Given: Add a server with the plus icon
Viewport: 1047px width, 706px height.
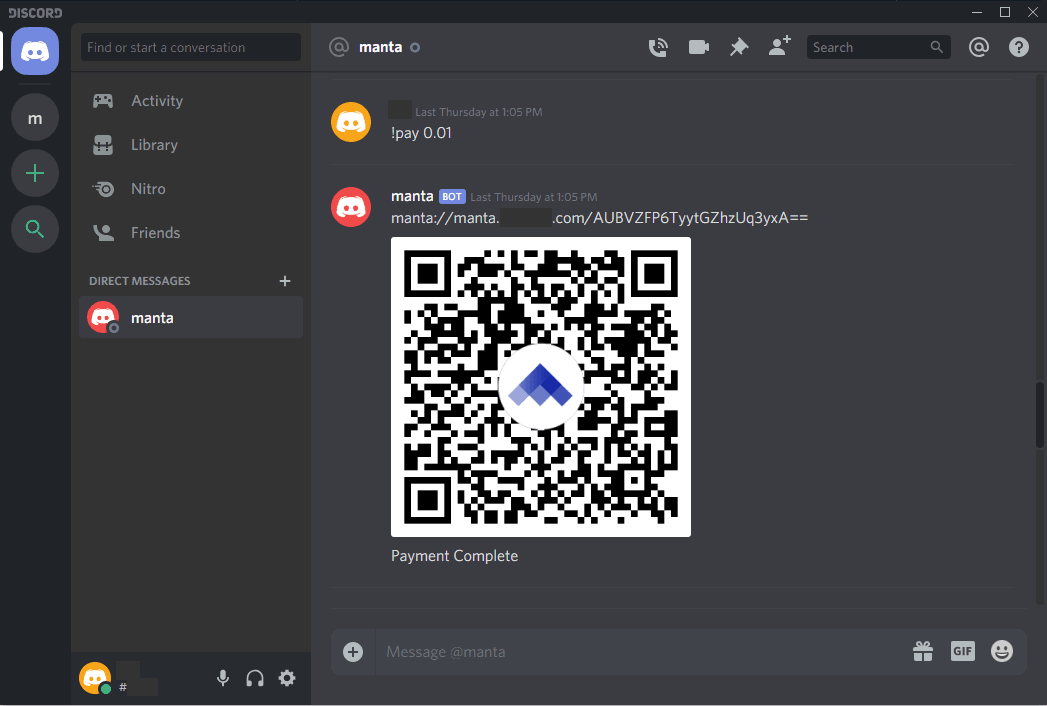Looking at the screenshot, I should (35, 174).
